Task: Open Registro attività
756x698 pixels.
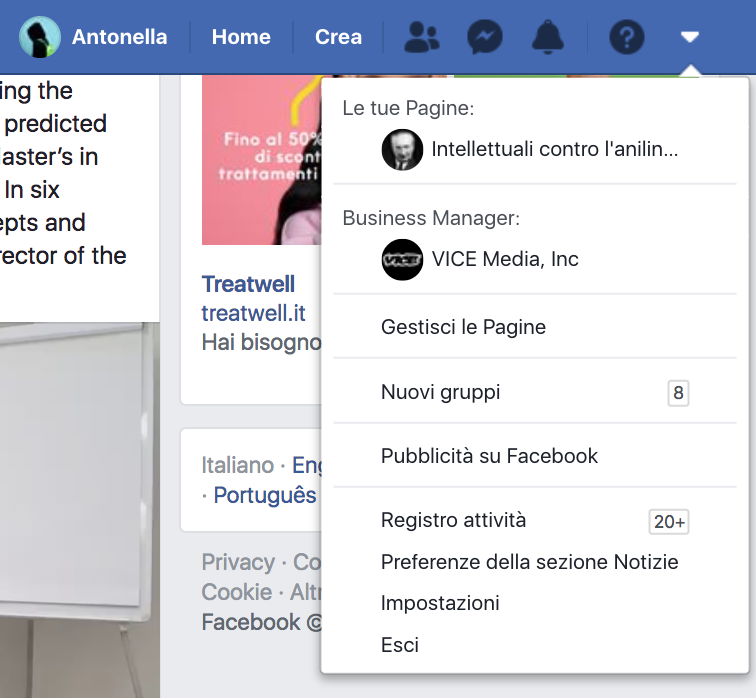Action: 453,520
